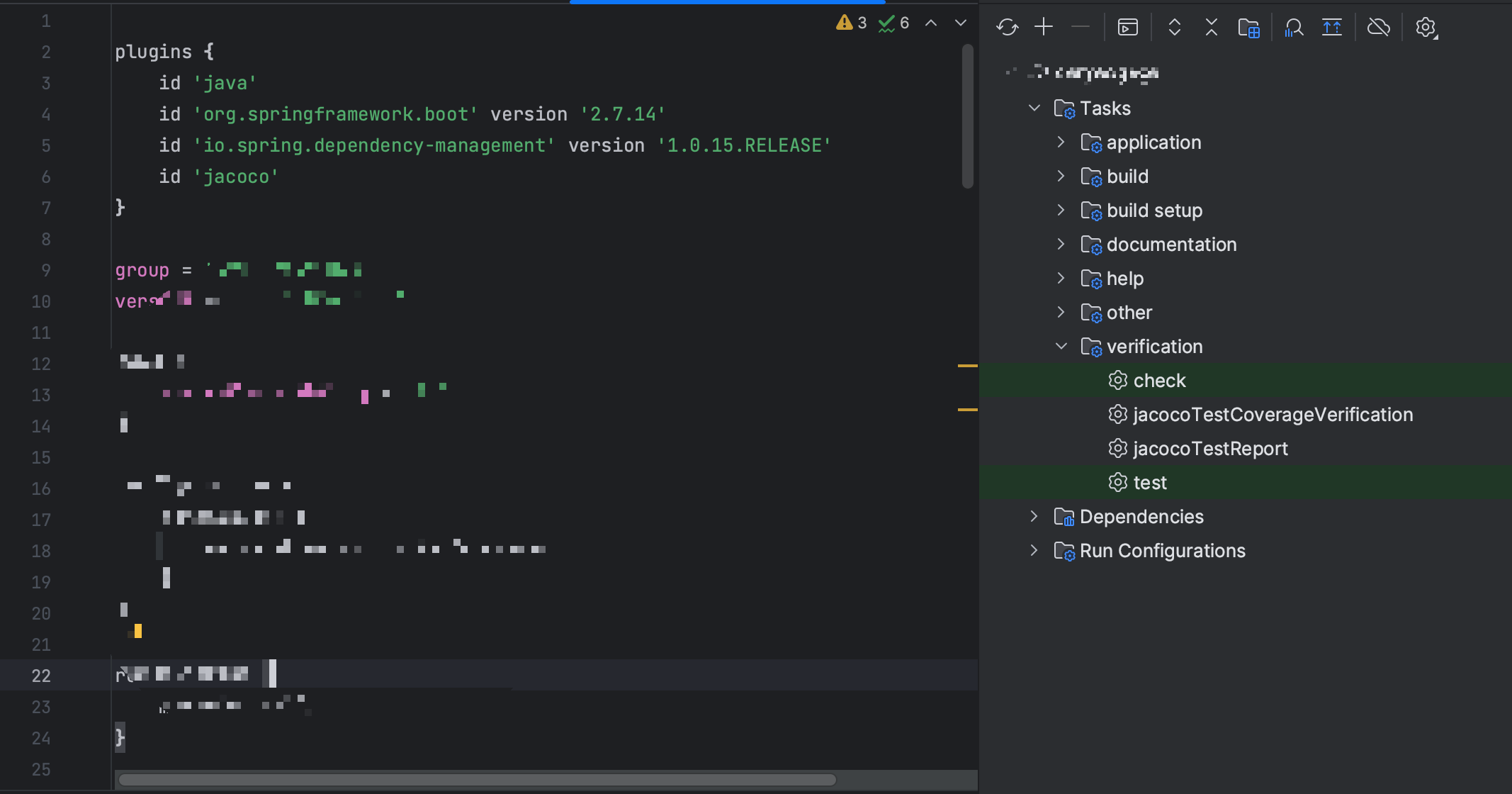Select the jacocoTestReport task

point(1210,449)
